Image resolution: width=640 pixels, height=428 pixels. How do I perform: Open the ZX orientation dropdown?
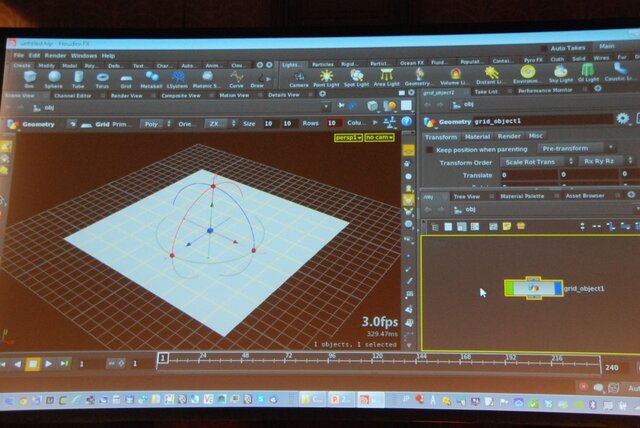(x=220, y=124)
